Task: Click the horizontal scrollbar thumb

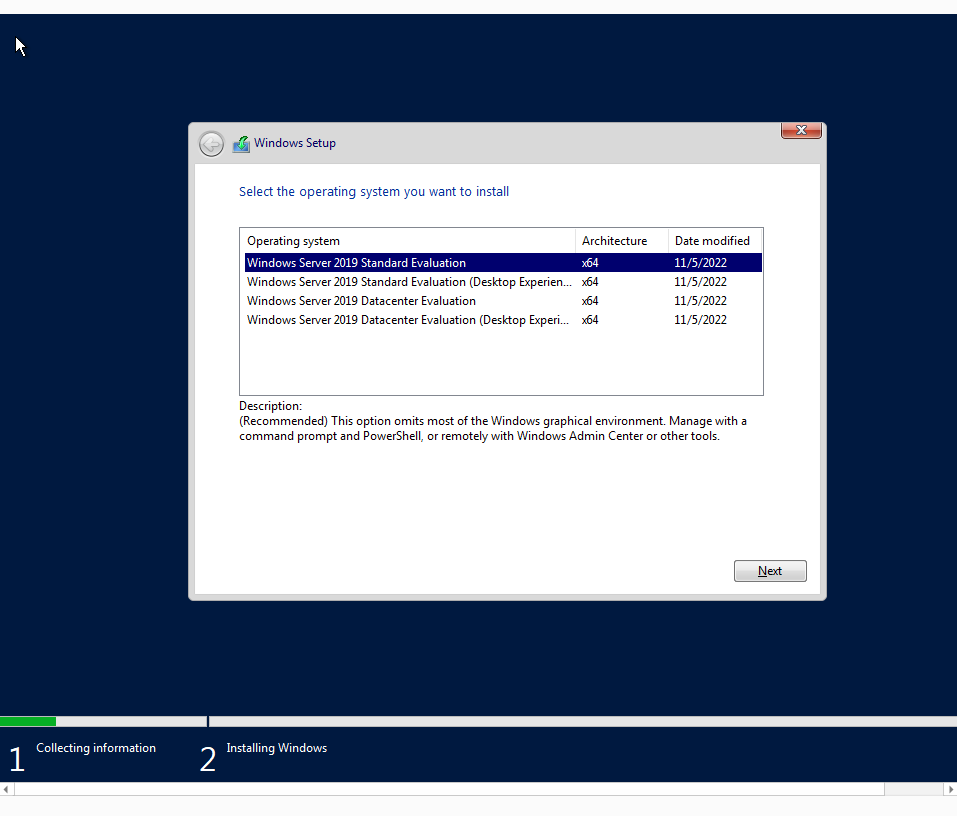Action: tap(449, 789)
